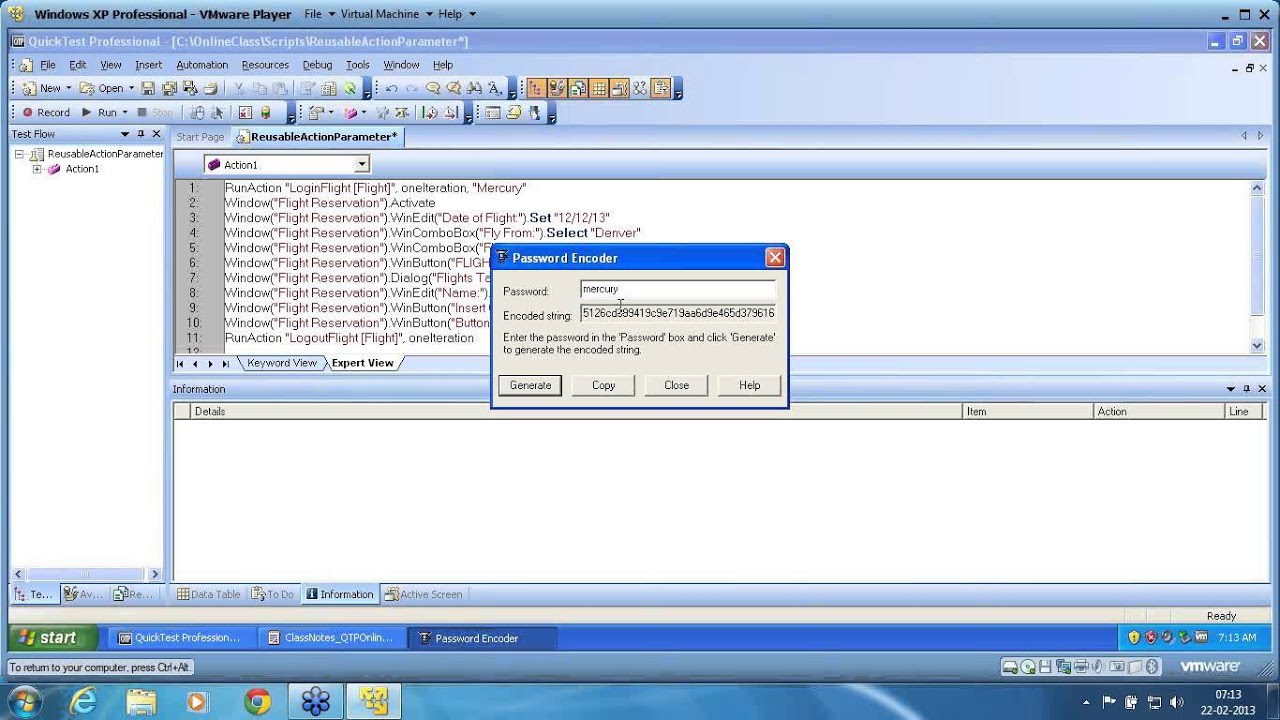Open the Information pane menu arrow
Screen dimensions: 1280x720
click(x=1231, y=389)
